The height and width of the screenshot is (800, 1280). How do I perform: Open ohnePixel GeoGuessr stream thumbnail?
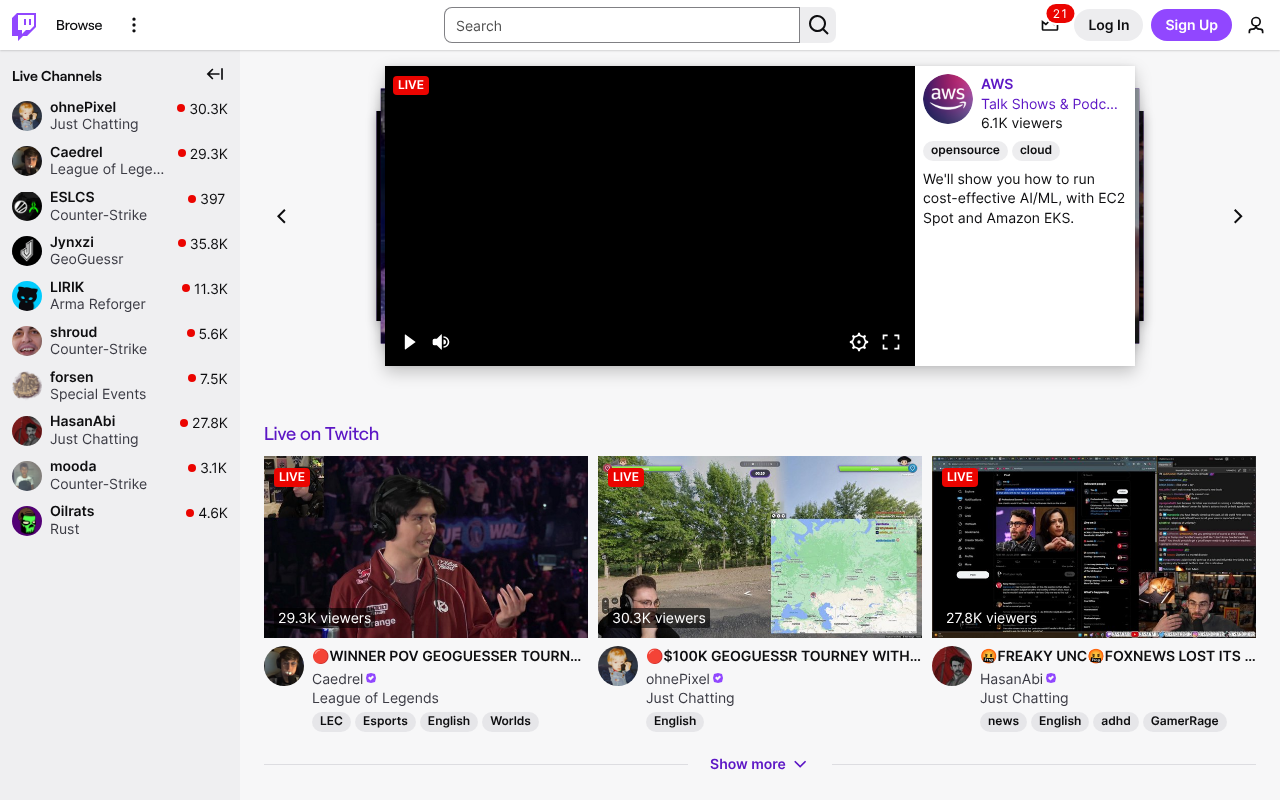[760, 547]
